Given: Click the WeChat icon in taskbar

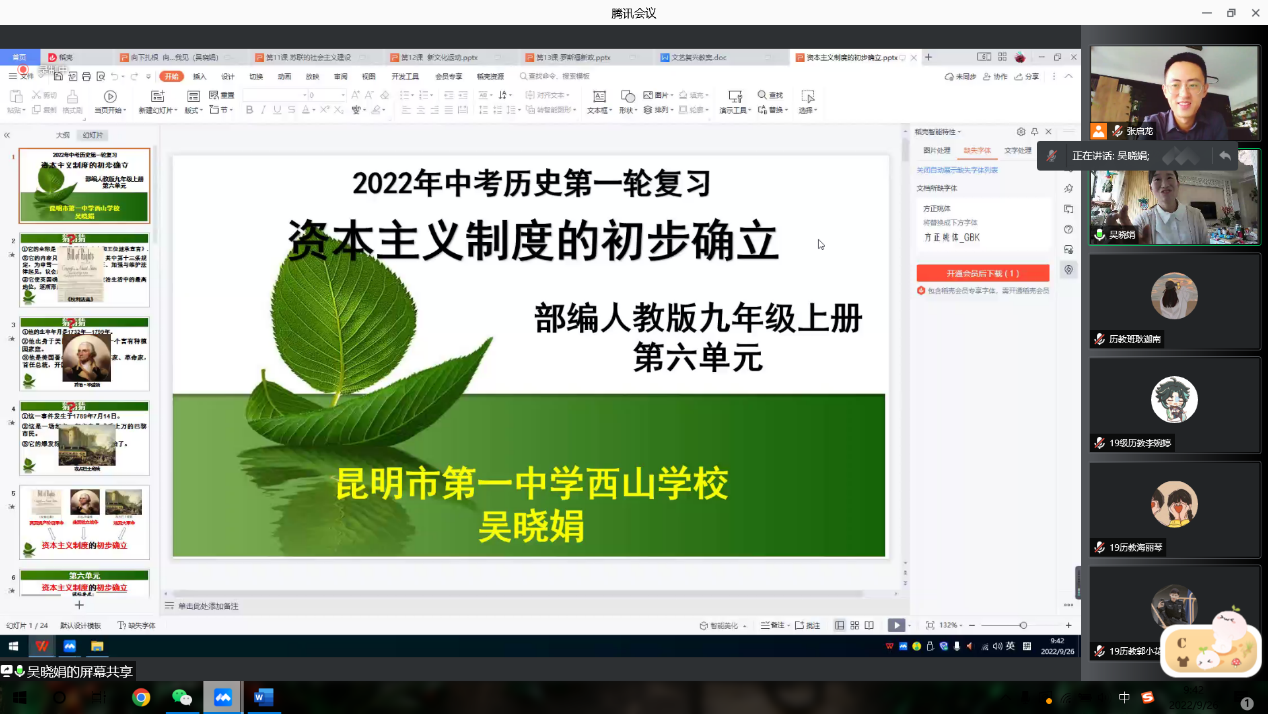Looking at the screenshot, I should pyautogui.click(x=181, y=697).
